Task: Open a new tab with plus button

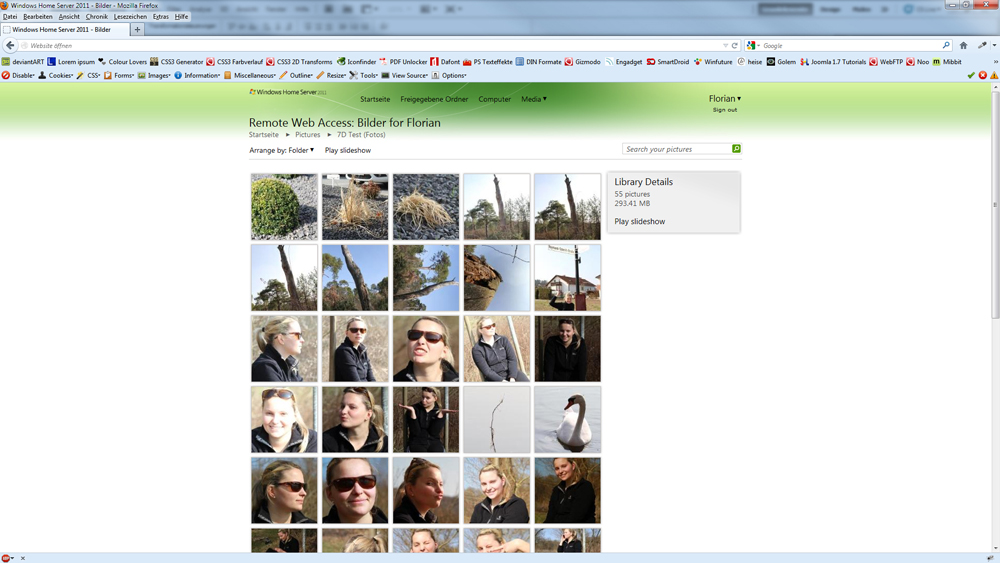Action: 137,29
